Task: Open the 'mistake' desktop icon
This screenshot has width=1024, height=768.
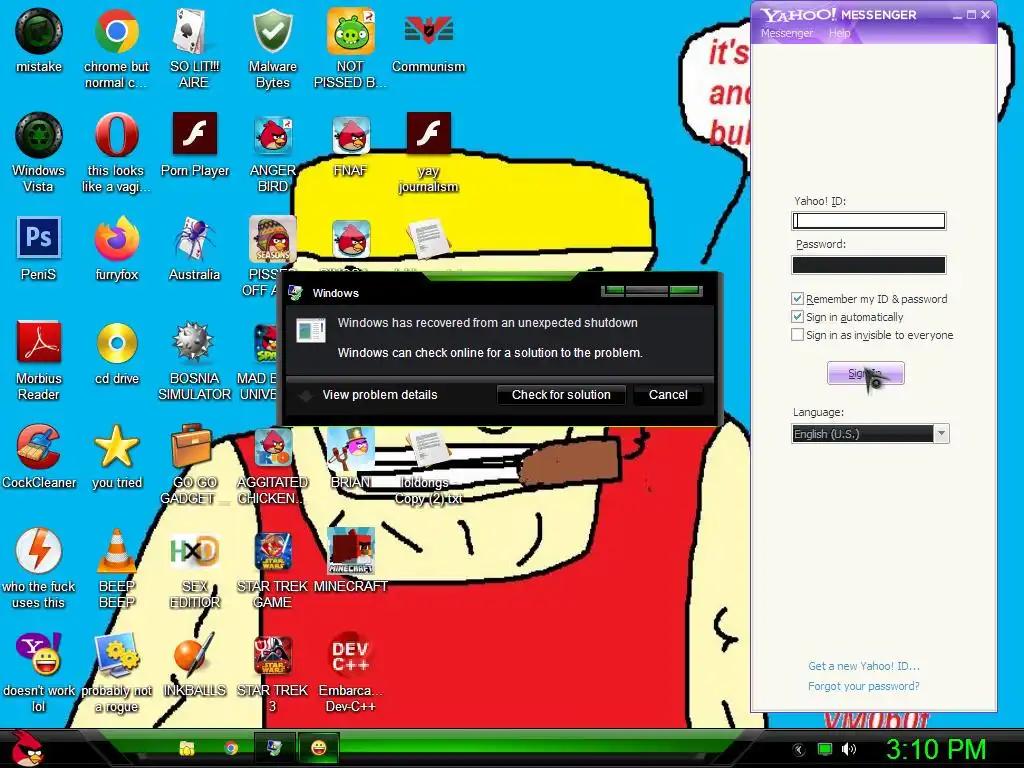Action: (39, 31)
